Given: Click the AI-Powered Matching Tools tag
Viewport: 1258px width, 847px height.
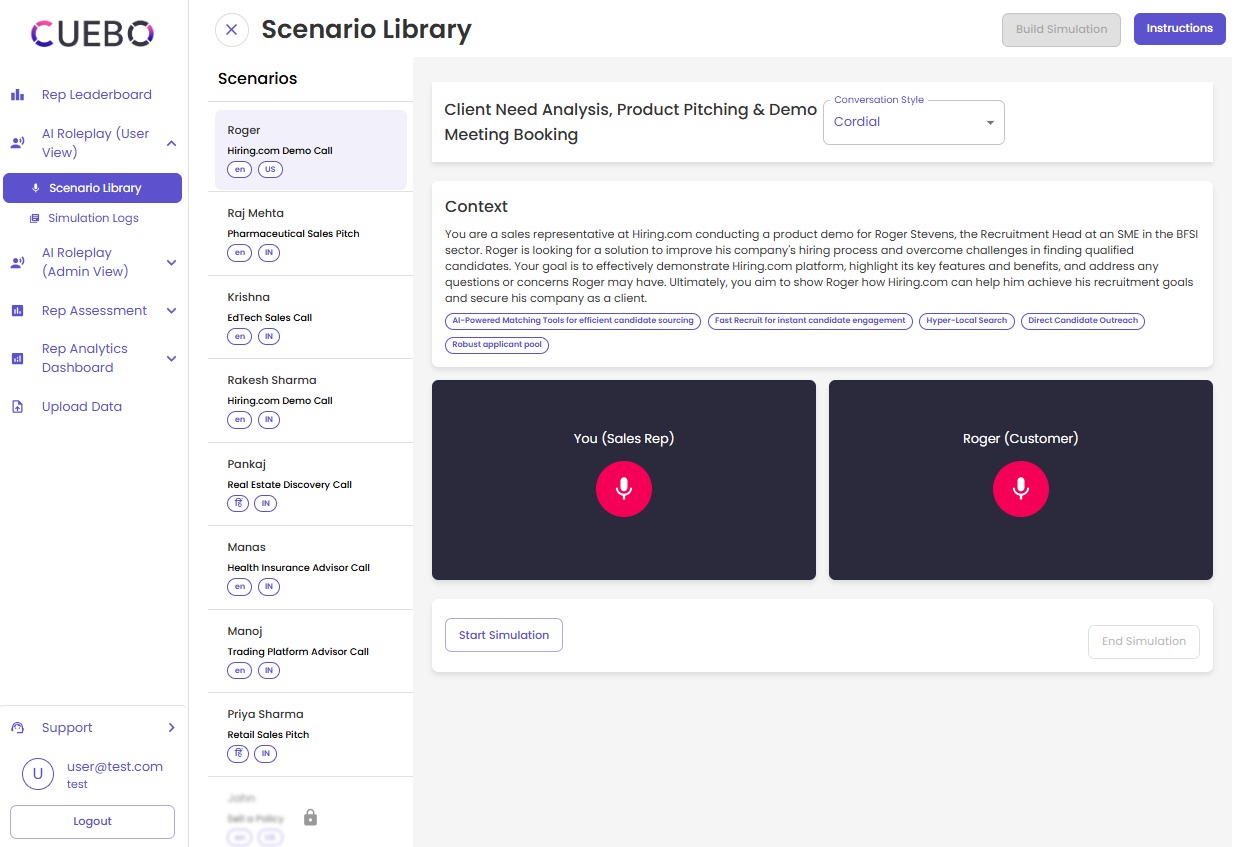Looking at the screenshot, I should [573, 321].
